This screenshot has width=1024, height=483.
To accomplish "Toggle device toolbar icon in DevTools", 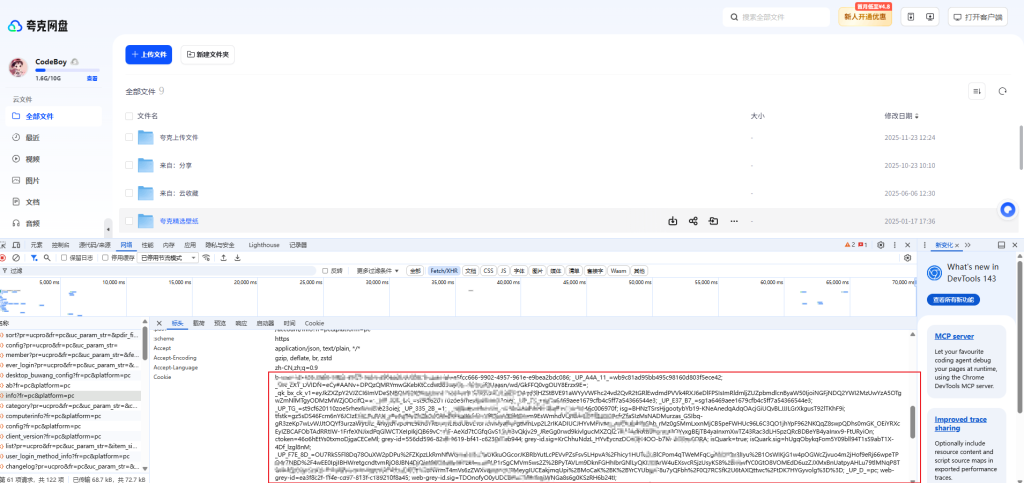I will click(x=14, y=245).
